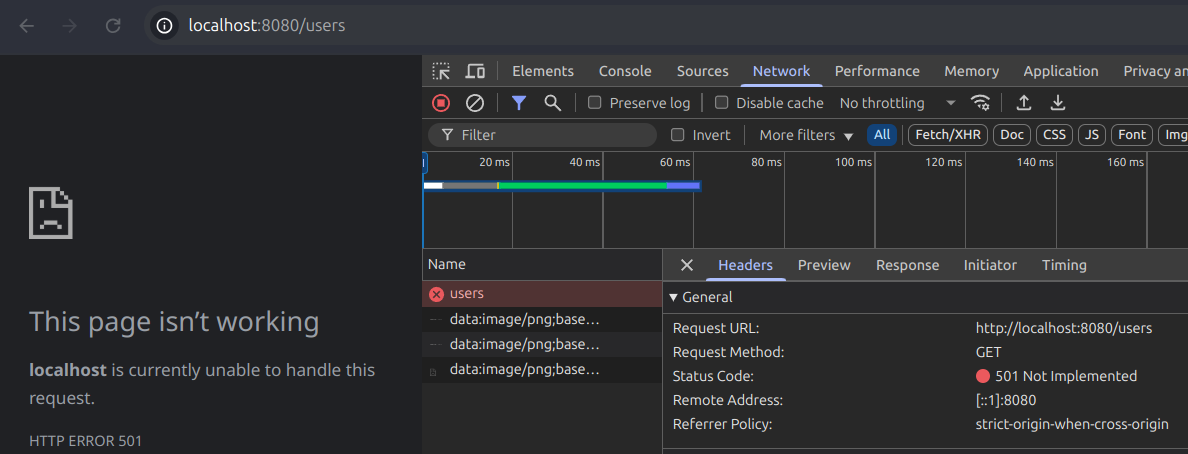The image size is (1188, 454).
Task: Click the Request URL value
Action: coord(1064,329)
